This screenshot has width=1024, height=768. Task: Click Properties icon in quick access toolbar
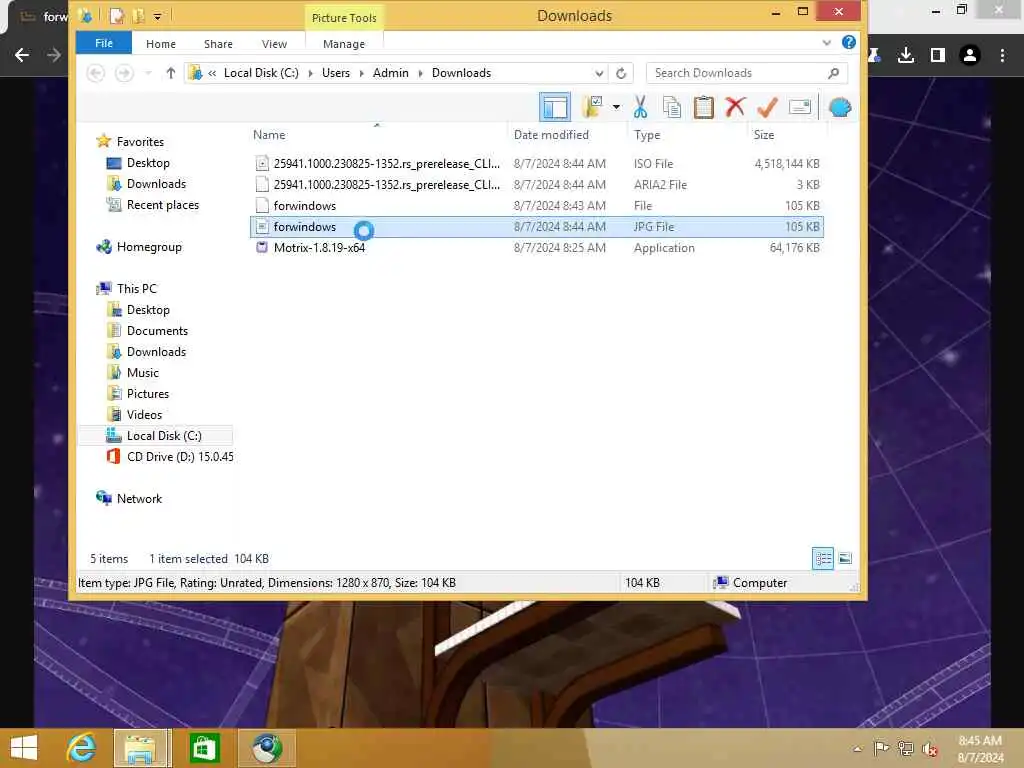(x=117, y=16)
